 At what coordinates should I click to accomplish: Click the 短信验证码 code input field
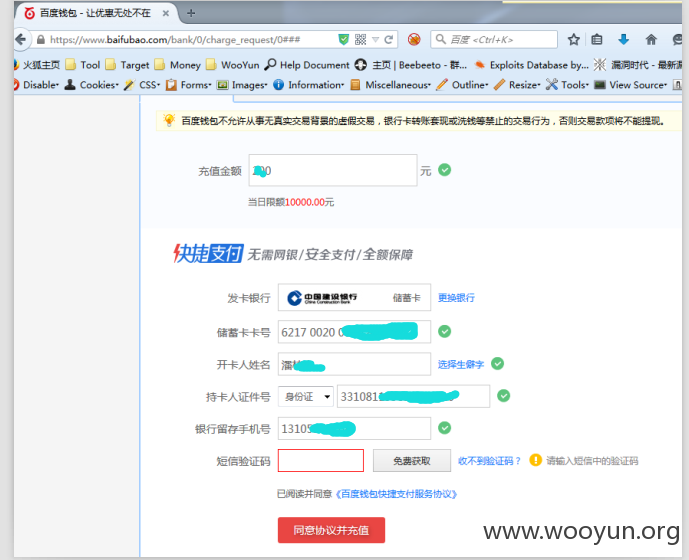point(321,461)
